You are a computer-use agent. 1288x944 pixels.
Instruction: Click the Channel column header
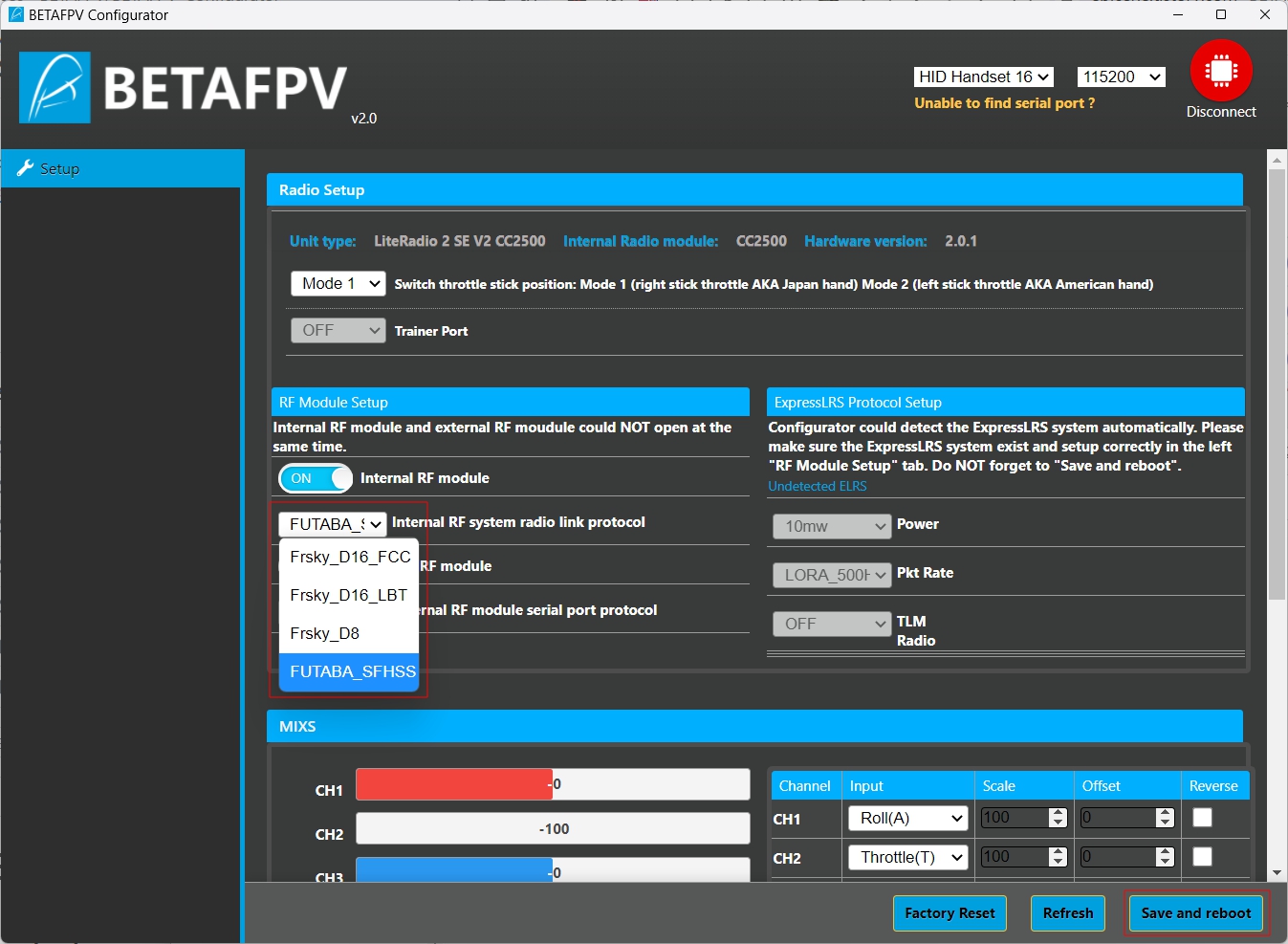[x=804, y=786]
